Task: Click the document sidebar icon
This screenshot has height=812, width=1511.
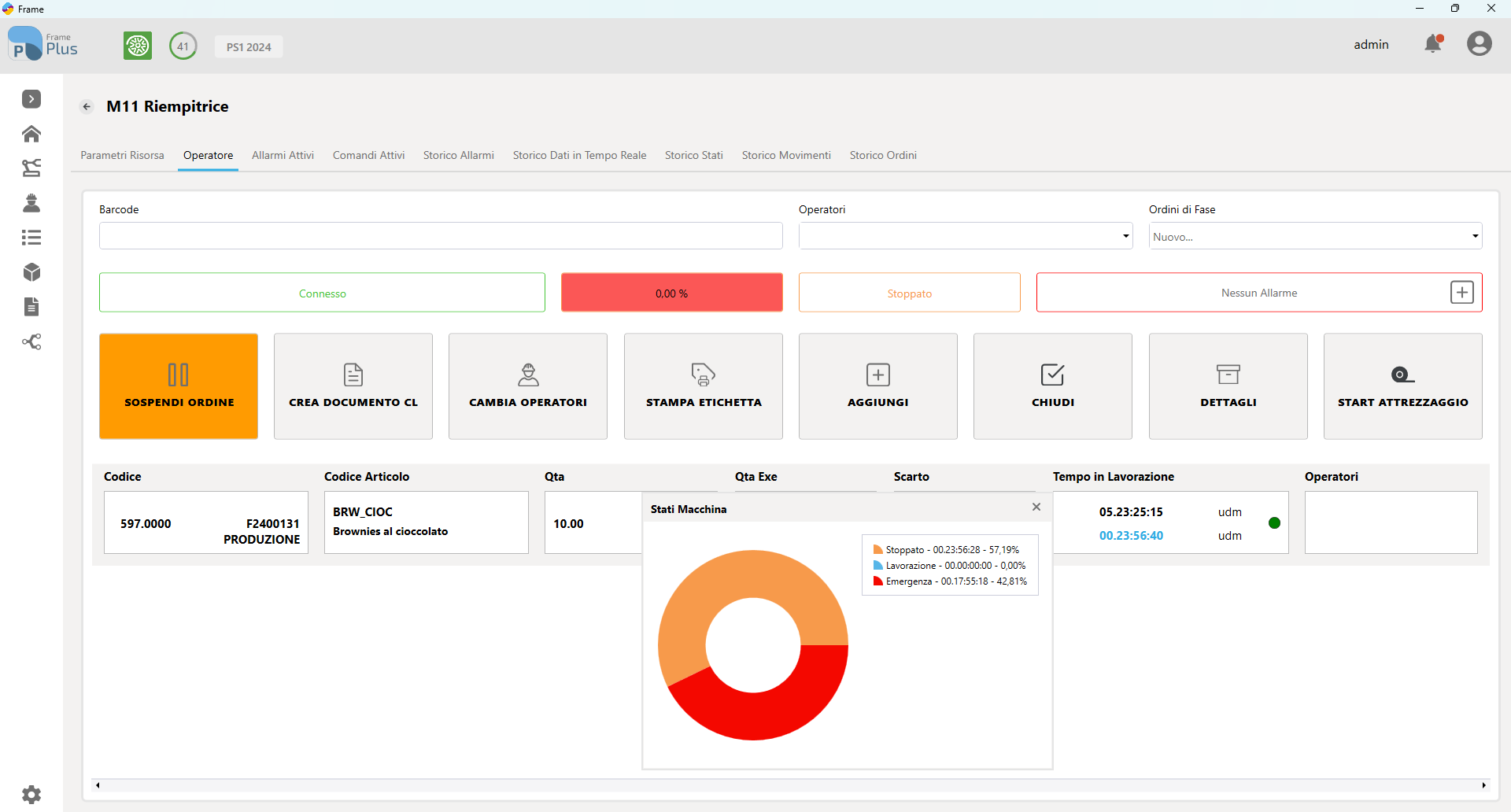Action: tap(31, 307)
